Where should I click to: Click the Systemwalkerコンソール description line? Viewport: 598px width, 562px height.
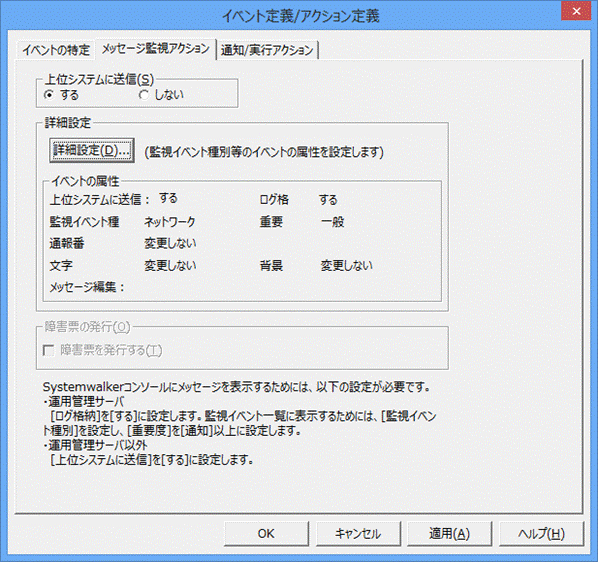click(236, 387)
